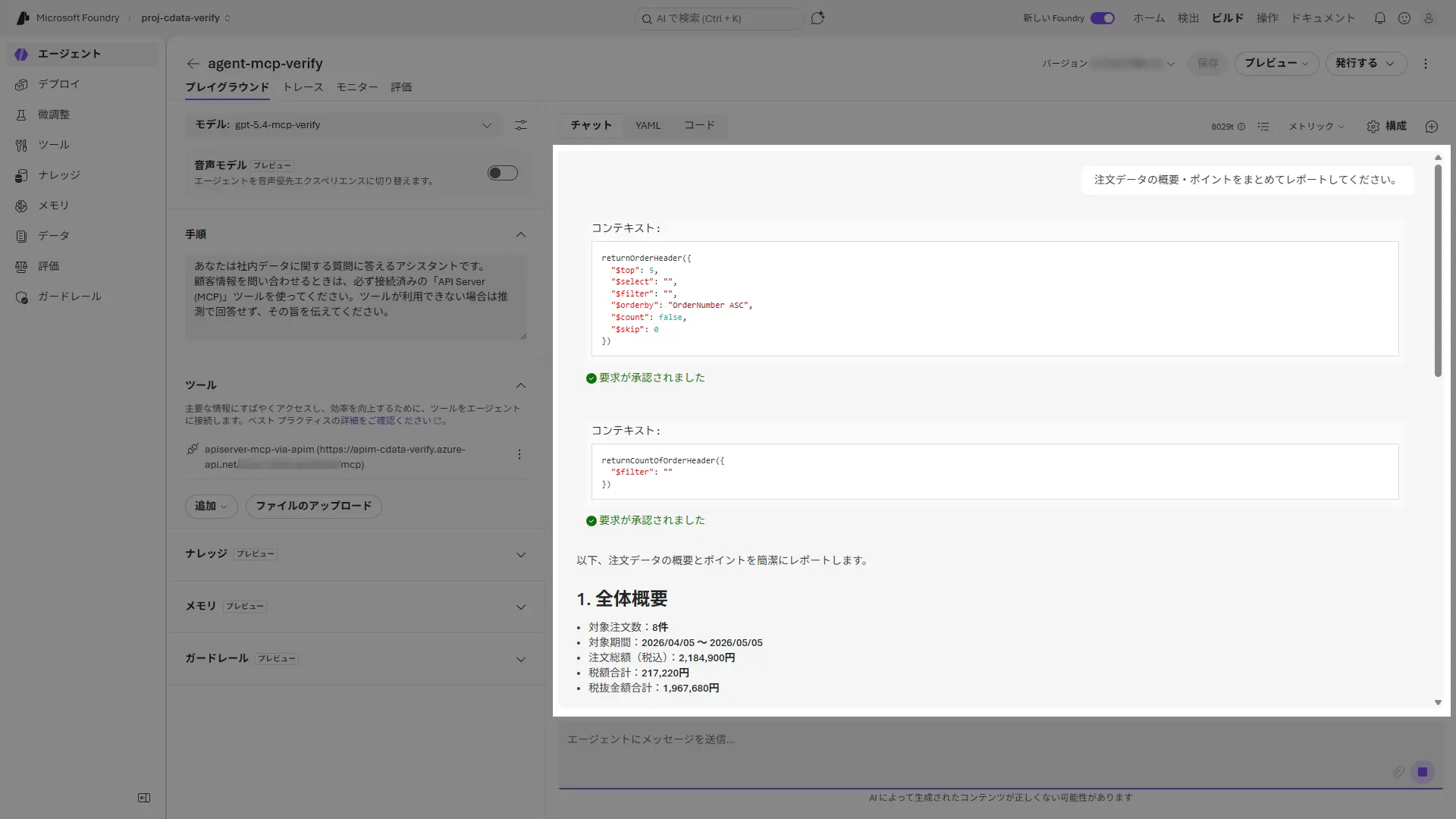Enable the 音声モデル toggle

click(503, 173)
